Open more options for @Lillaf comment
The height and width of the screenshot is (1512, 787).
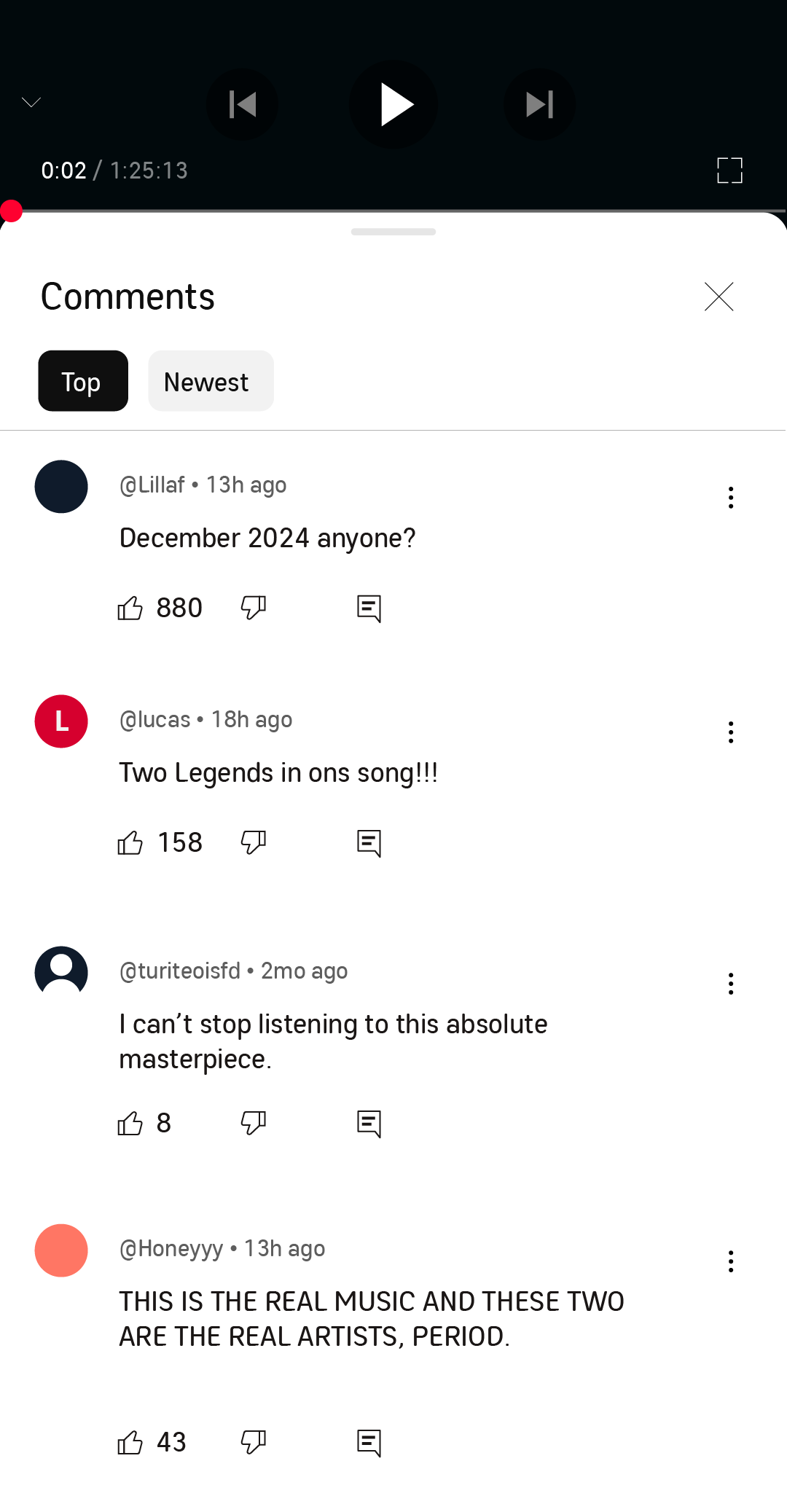point(731,498)
